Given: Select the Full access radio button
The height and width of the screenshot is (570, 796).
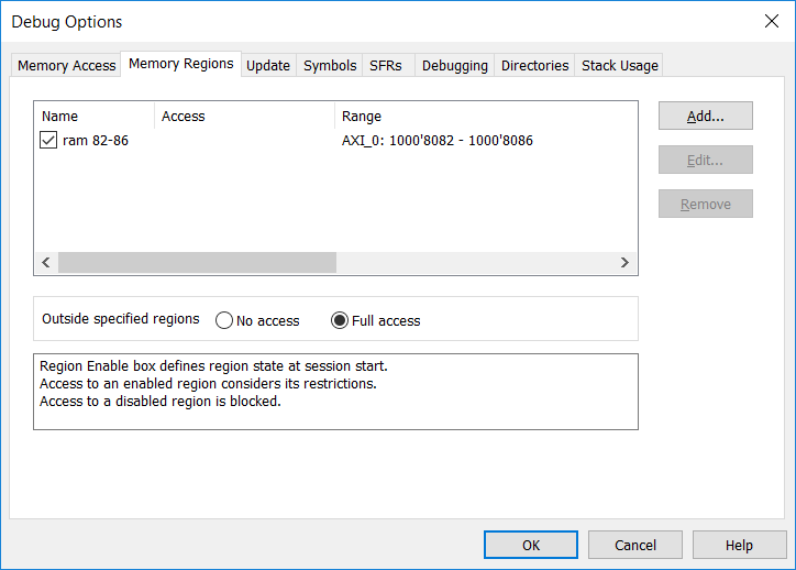Looking at the screenshot, I should click(340, 321).
